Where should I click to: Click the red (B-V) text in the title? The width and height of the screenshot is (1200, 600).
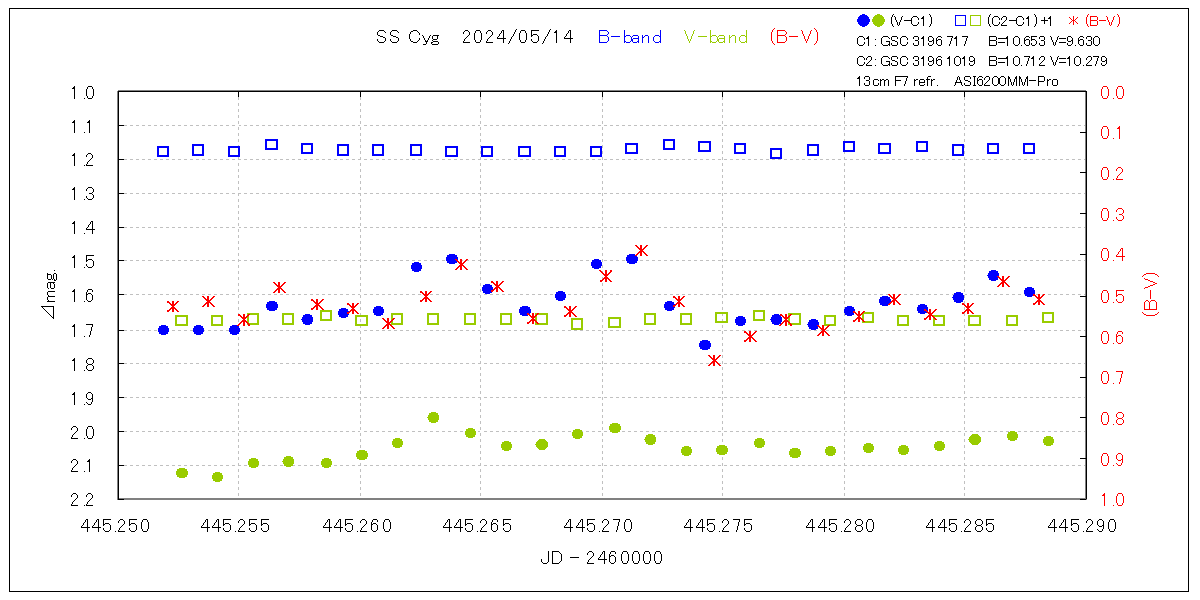[794, 37]
